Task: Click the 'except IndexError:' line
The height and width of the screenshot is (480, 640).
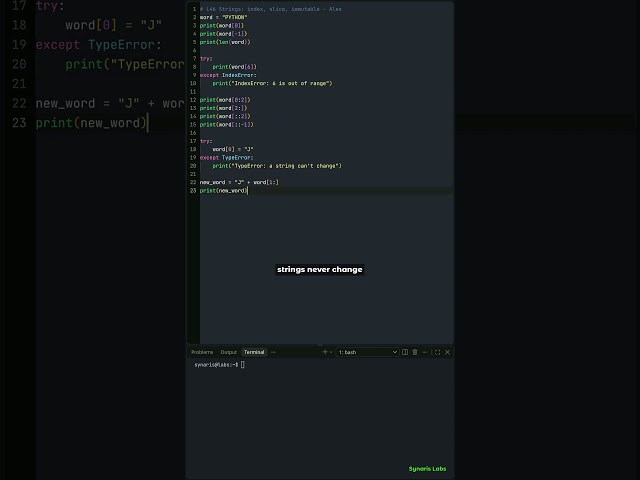Action: click(x=228, y=75)
